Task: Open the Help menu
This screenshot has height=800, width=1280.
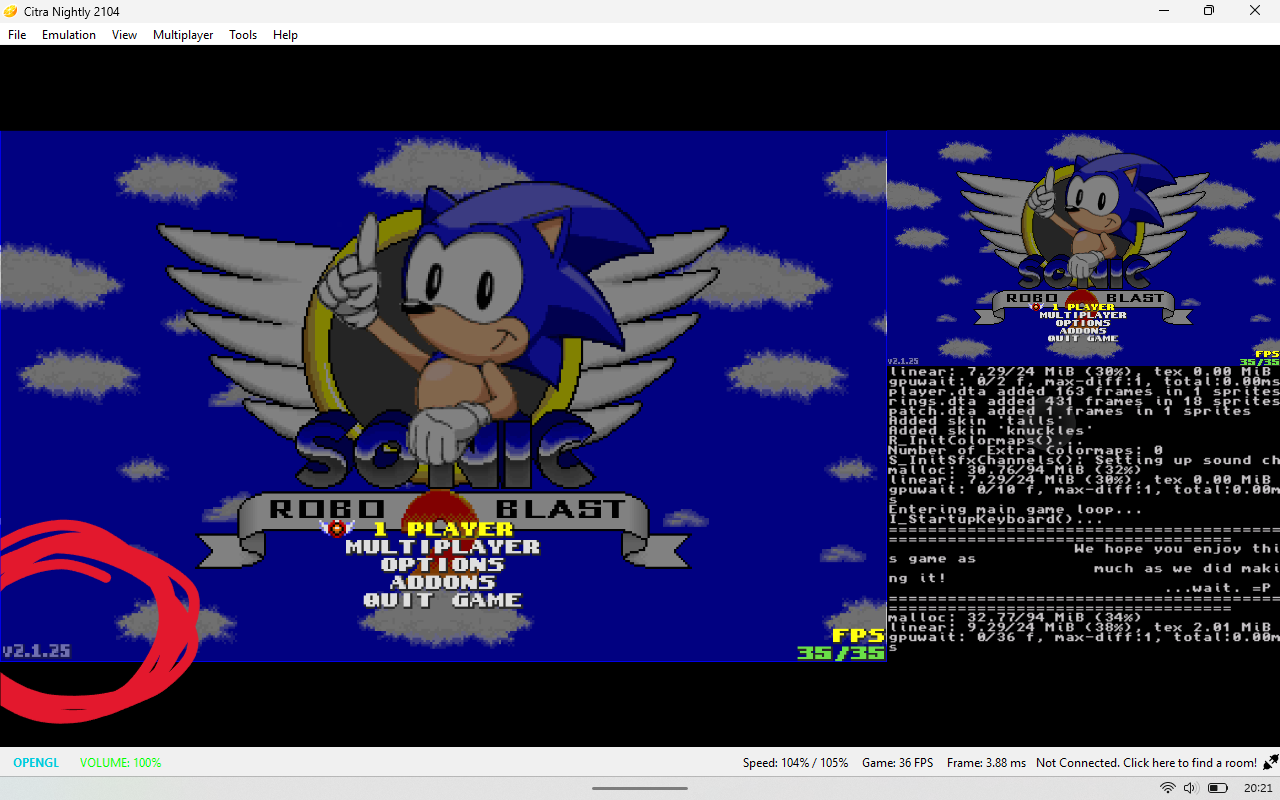Action: point(285,35)
